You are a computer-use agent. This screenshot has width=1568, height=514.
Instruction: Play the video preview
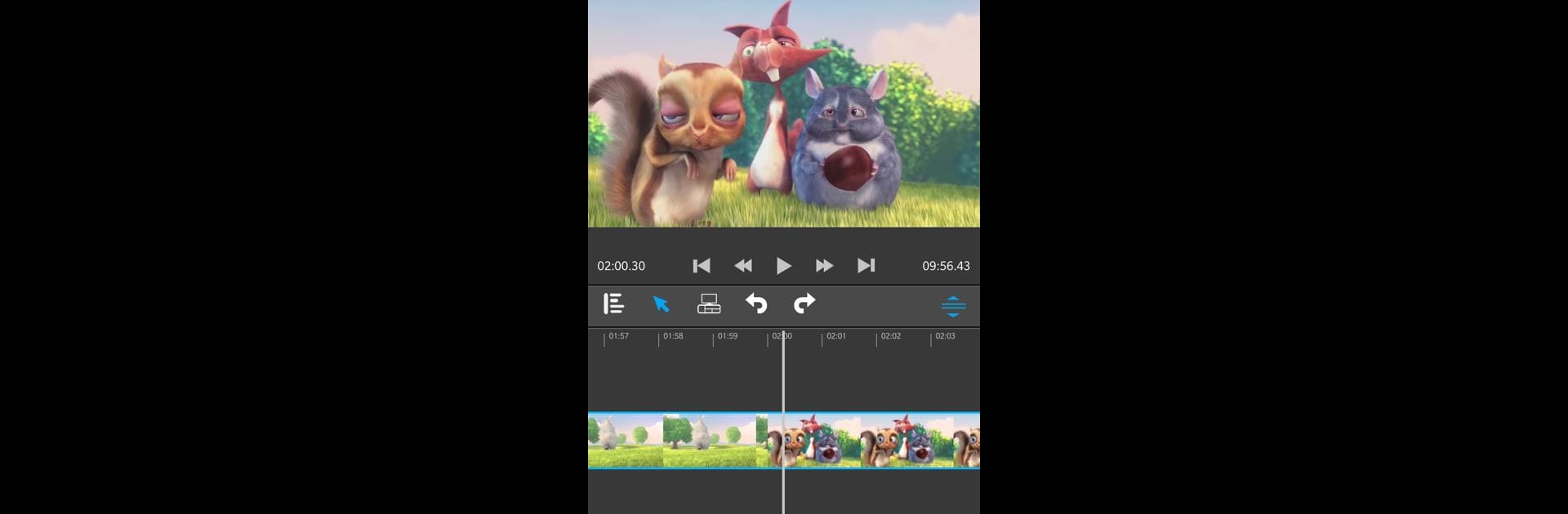pyautogui.click(x=784, y=266)
